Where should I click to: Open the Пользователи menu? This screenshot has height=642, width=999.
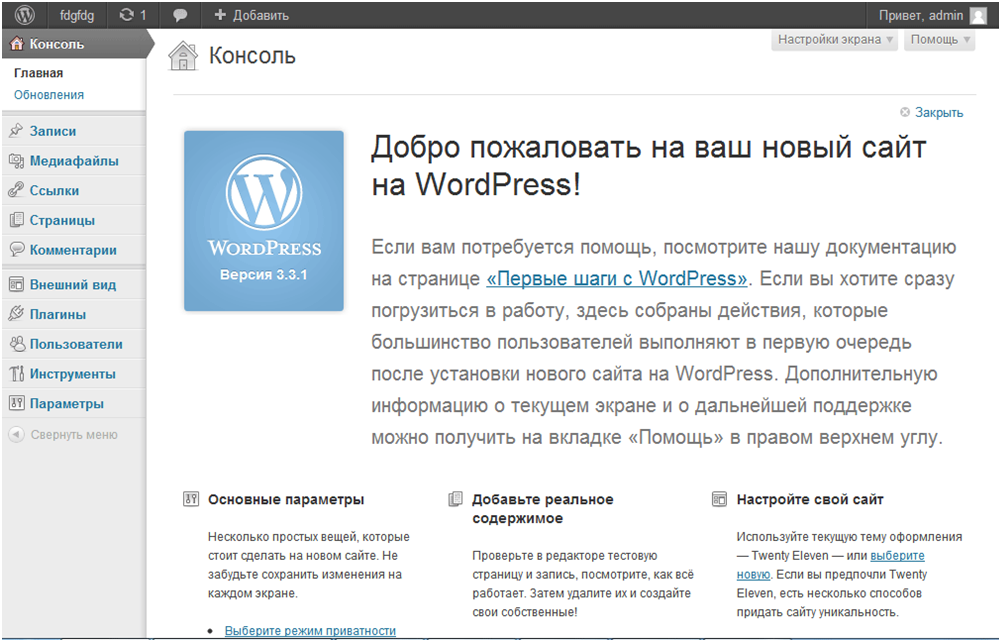(x=74, y=344)
